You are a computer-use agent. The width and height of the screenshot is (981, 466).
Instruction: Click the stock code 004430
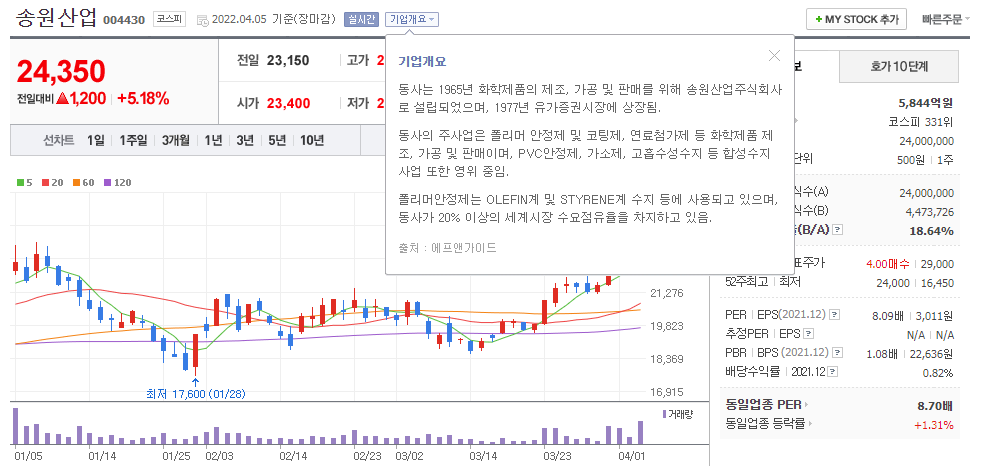click(x=125, y=20)
